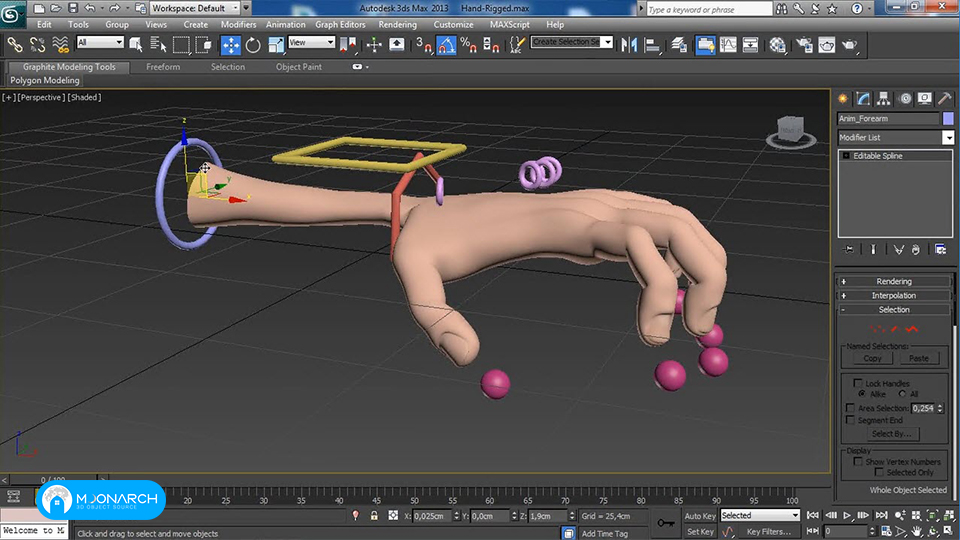Screen dimensions: 960x540
Task: Expand the Interpolation rollout
Action: coord(894,296)
